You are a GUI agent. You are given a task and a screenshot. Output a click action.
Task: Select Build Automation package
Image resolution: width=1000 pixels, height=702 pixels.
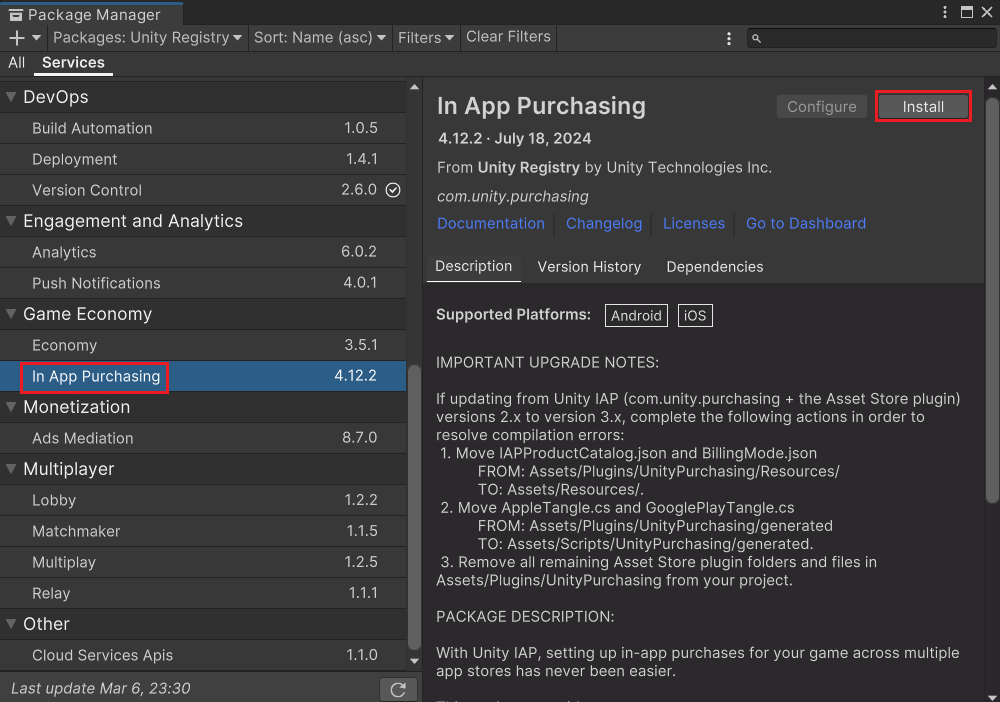tap(203, 128)
